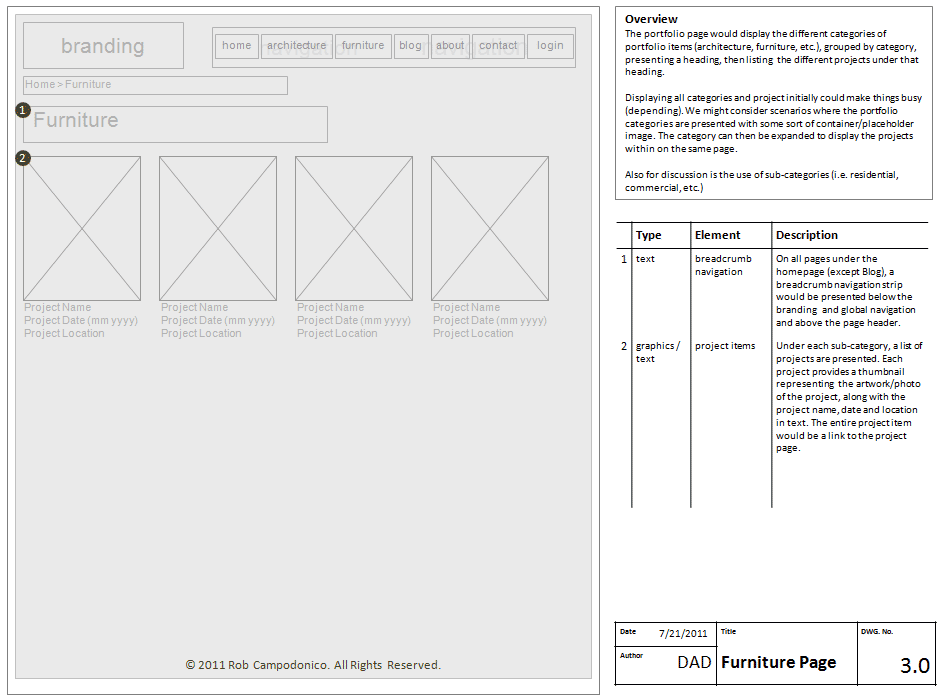944x696 pixels.
Task: Click the Furniture page heading box
Action: 175,125
